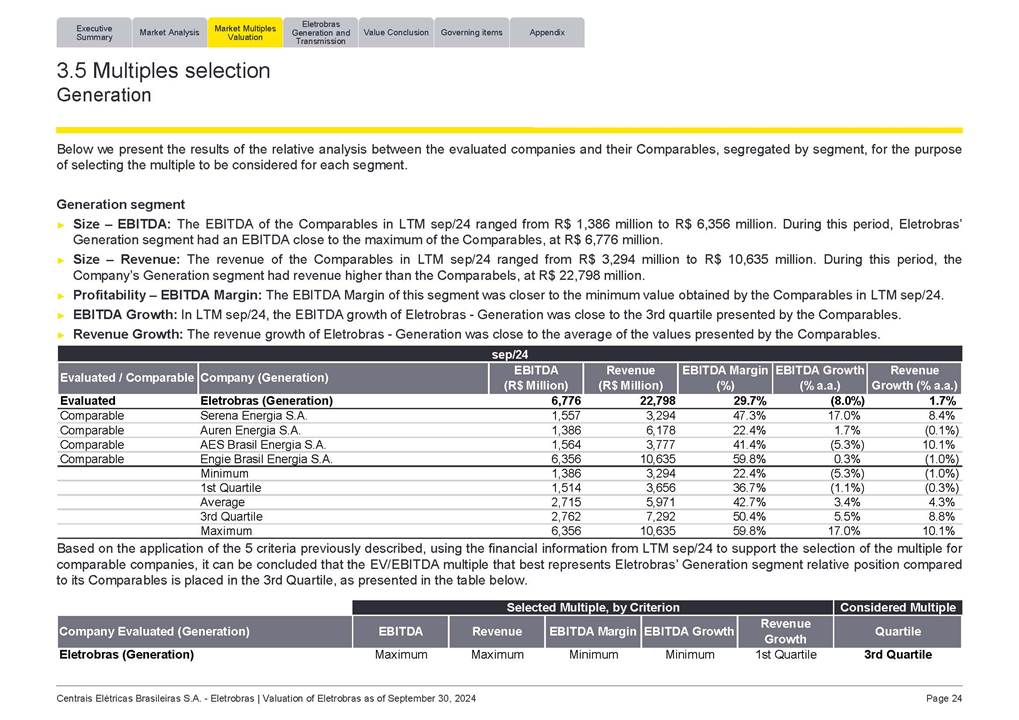Click the bold "3rd Quartile" considered multiple value
The height and width of the screenshot is (720, 1019).
click(x=897, y=655)
